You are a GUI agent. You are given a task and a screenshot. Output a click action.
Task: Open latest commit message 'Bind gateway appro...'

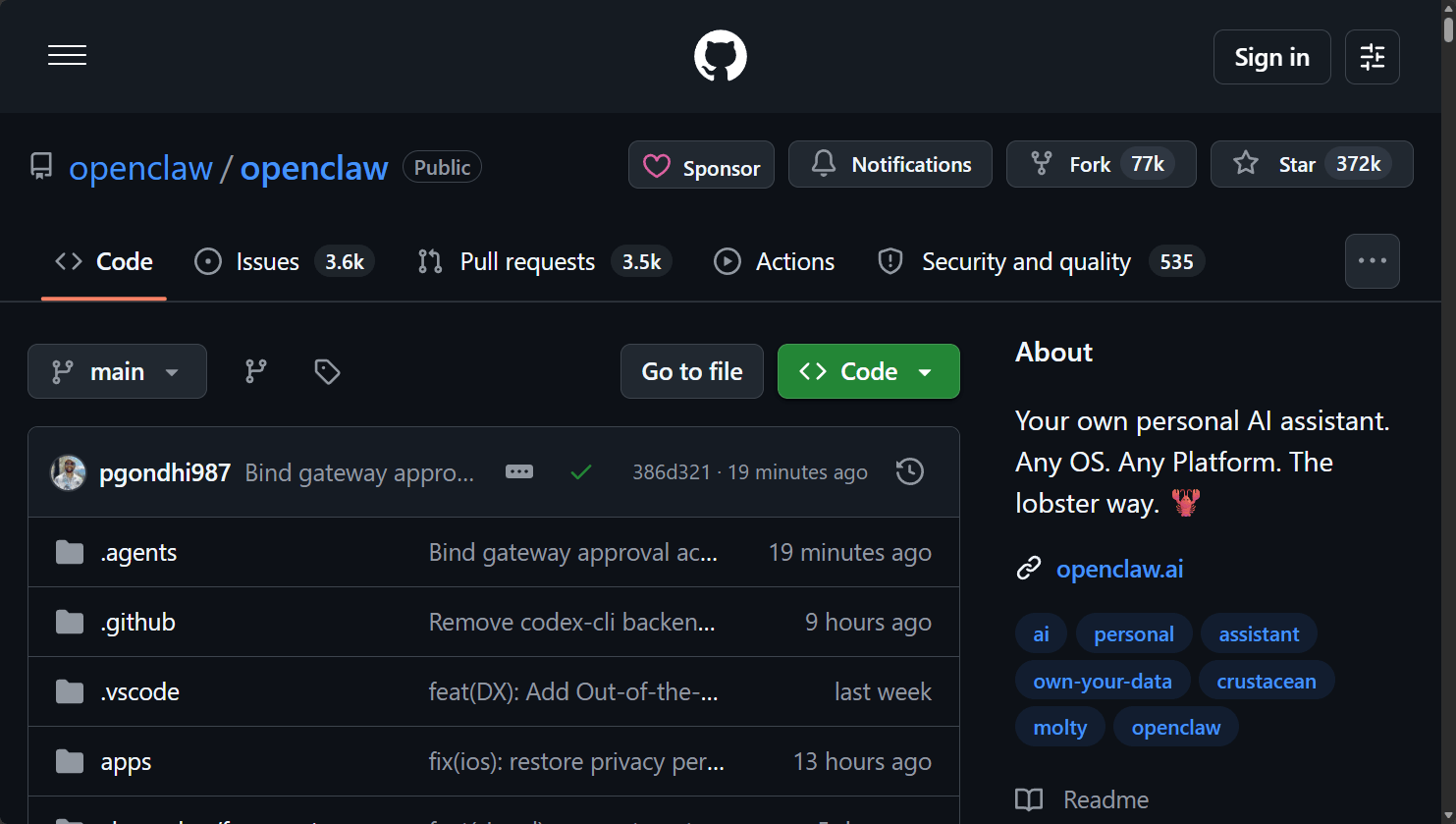point(359,472)
